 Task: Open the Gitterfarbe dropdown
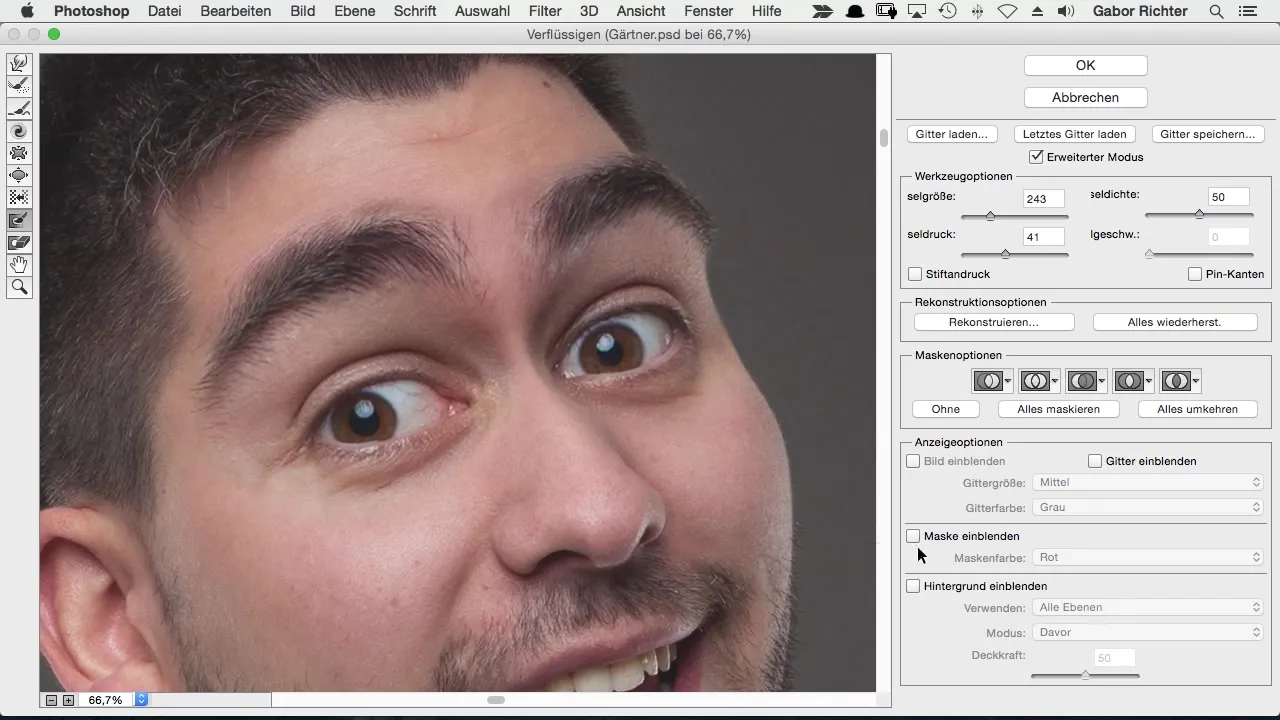pyautogui.click(x=1148, y=507)
